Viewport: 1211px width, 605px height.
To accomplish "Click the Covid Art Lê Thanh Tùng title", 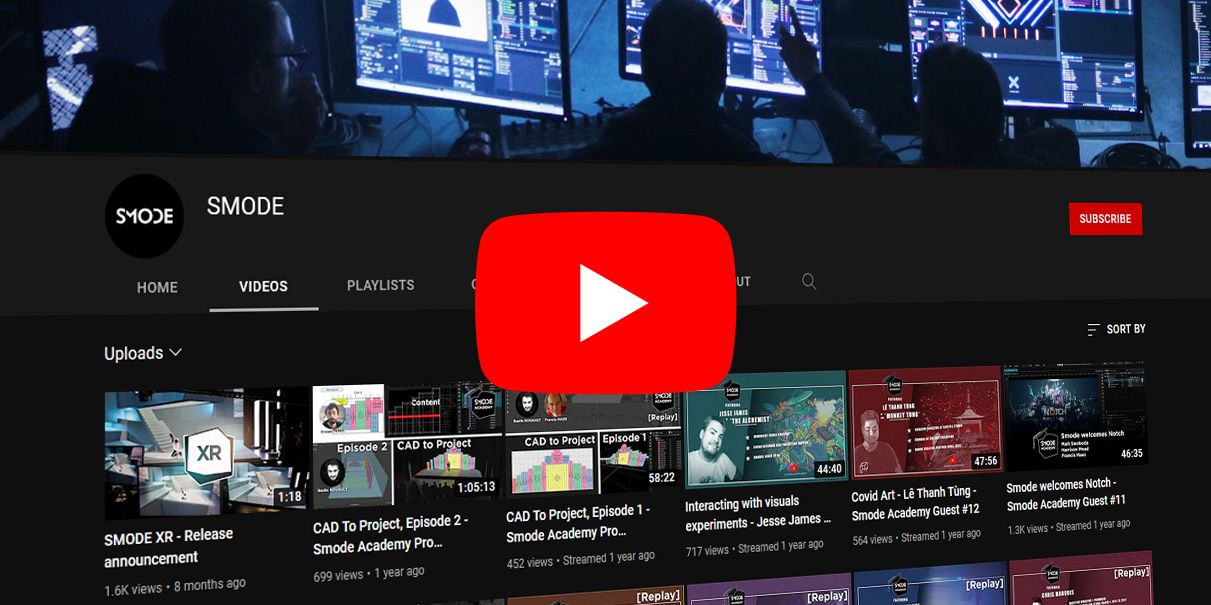I will tap(915, 505).
